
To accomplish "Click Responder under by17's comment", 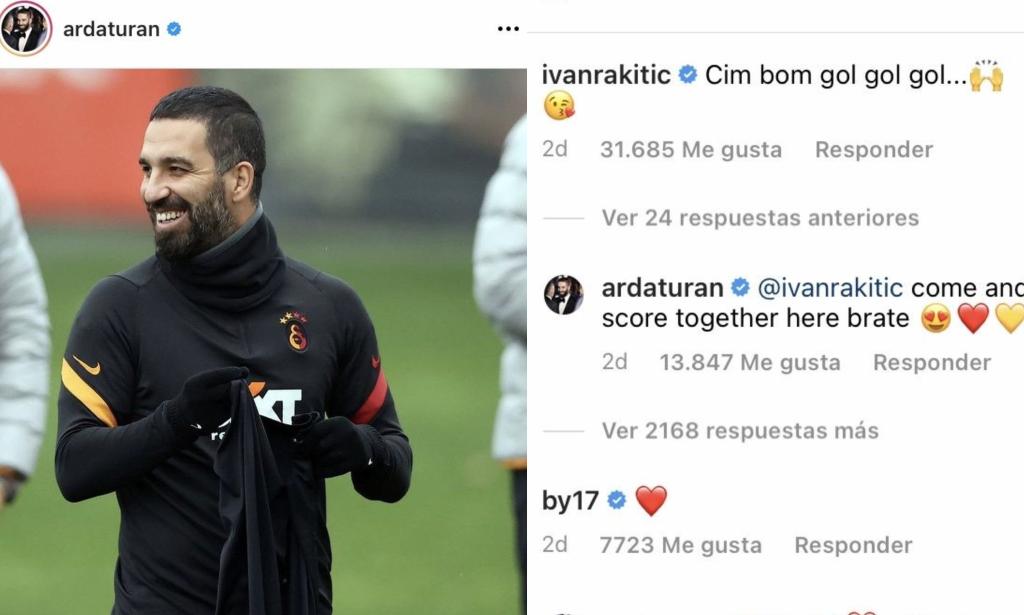I will coord(853,545).
